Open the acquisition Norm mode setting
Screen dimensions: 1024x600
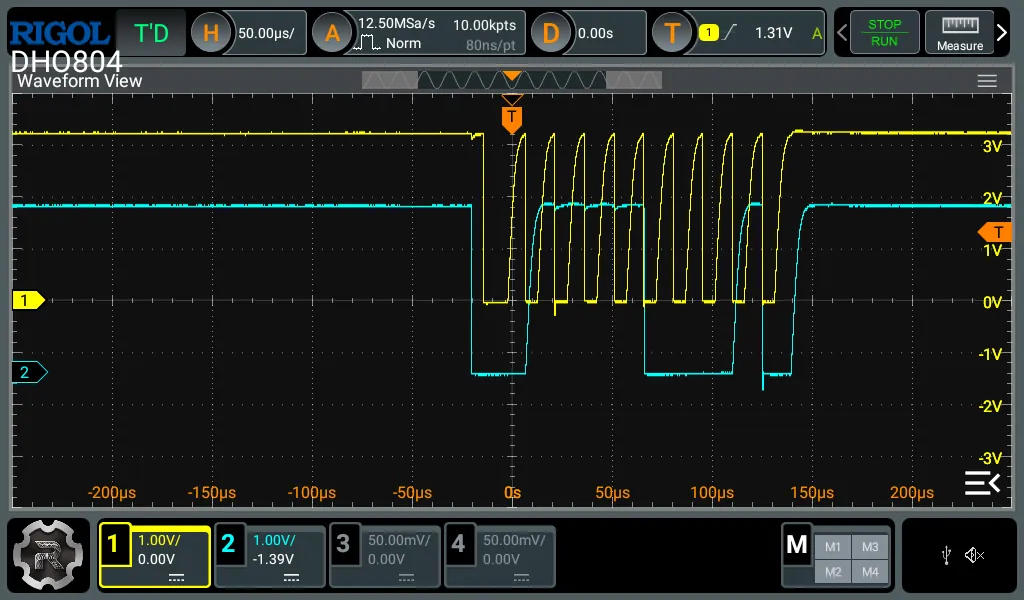388,43
